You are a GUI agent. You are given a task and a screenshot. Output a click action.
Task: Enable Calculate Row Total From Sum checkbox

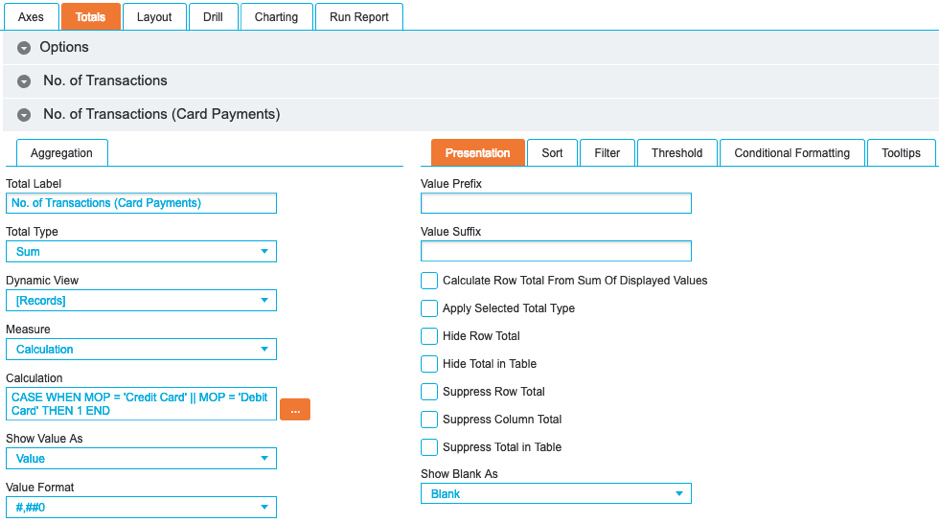(429, 281)
